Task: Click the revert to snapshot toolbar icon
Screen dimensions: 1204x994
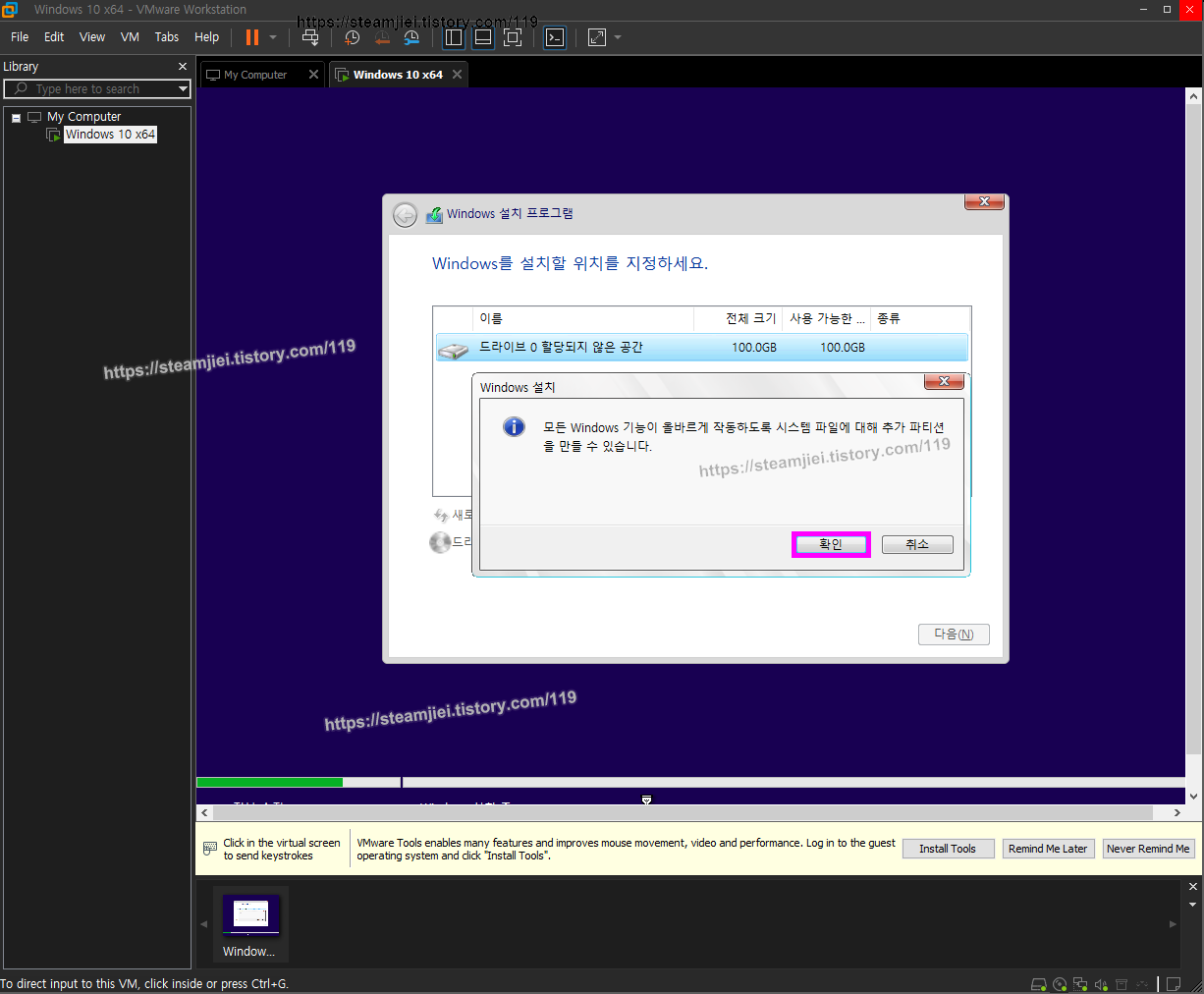Action: coord(382,37)
